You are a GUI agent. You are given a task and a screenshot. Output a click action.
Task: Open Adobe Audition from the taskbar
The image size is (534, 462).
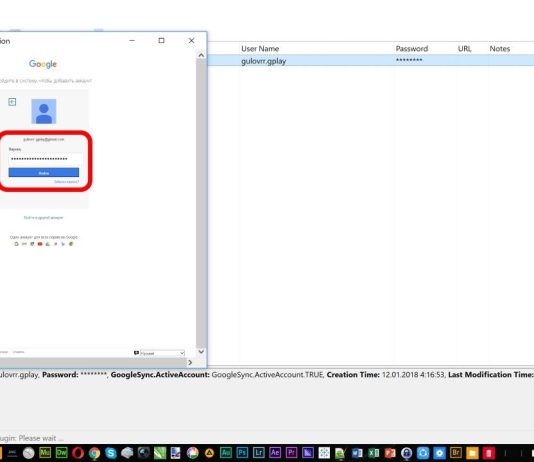pos(225,453)
